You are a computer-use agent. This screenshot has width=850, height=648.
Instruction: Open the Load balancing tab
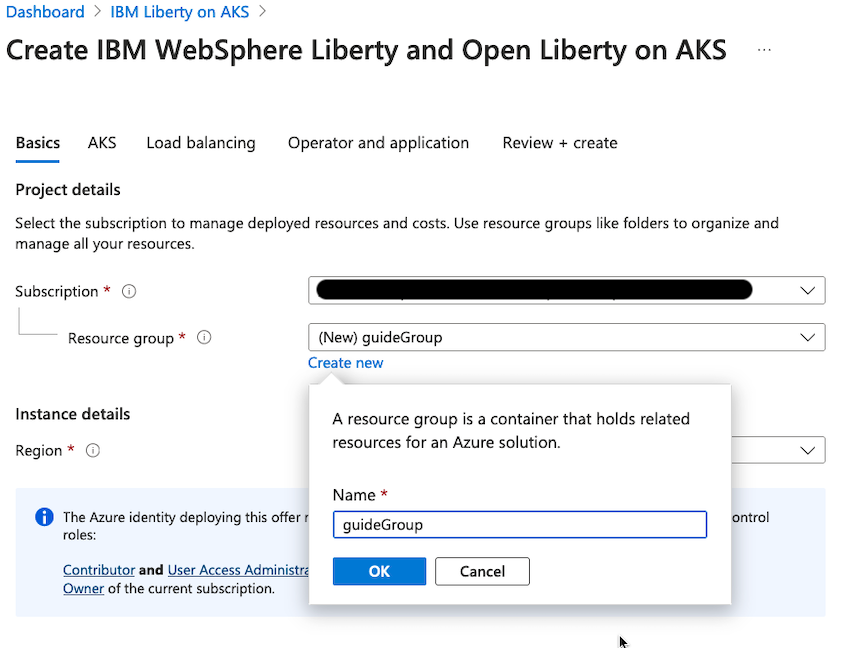(x=201, y=143)
